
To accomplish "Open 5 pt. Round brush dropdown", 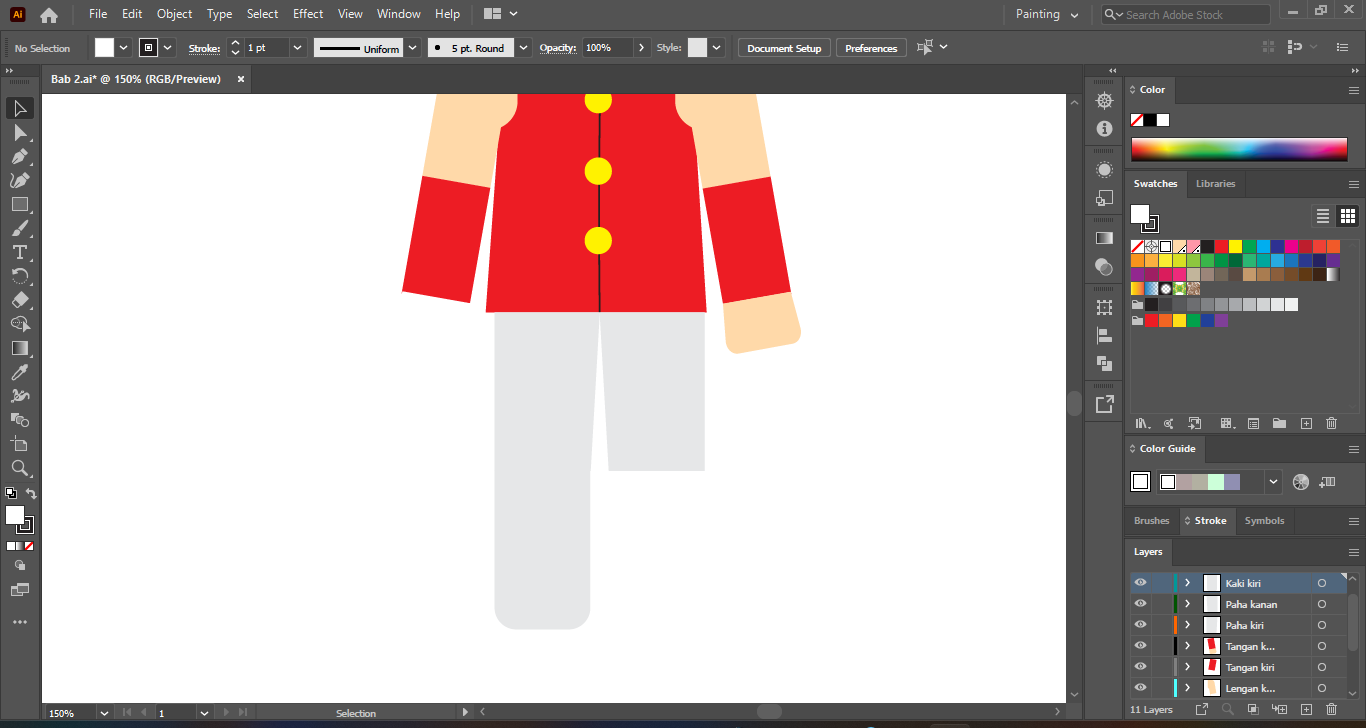I will click(x=524, y=48).
